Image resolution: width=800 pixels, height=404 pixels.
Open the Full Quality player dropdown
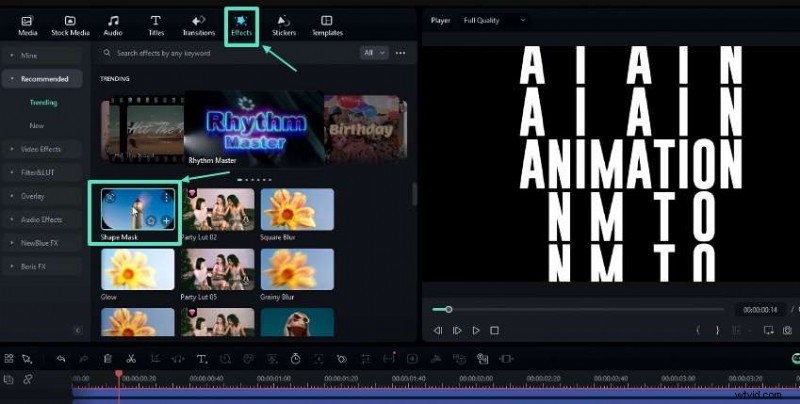click(x=495, y=20)
